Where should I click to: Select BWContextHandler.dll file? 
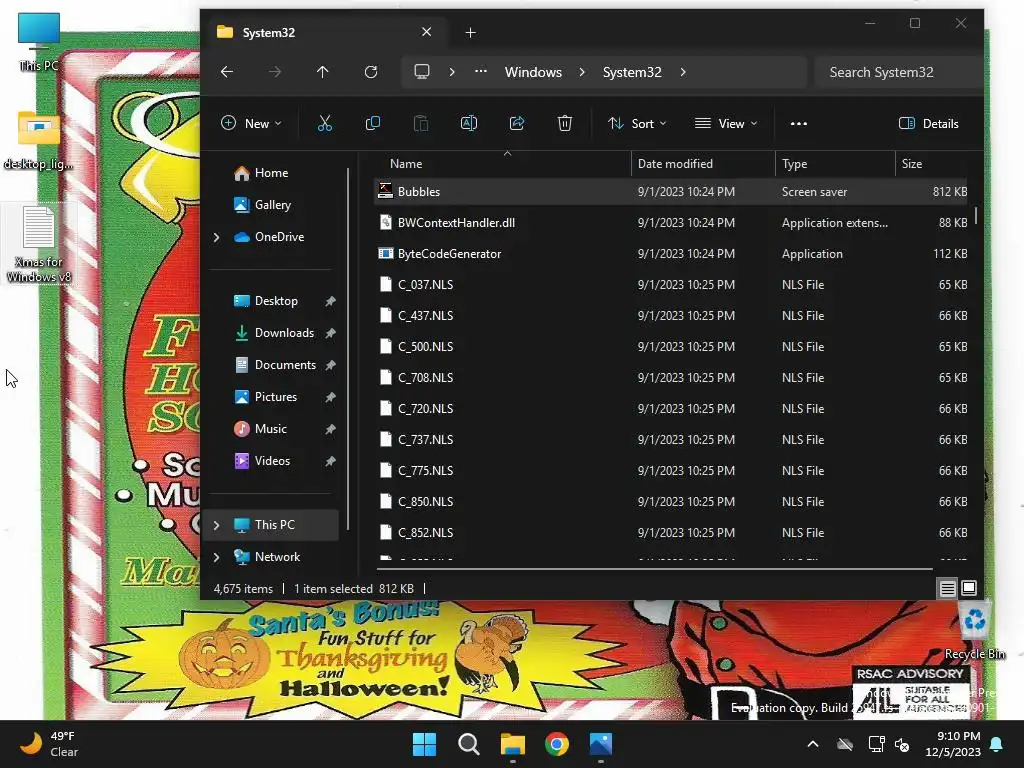pyautogui.click(x=671, y=223)
